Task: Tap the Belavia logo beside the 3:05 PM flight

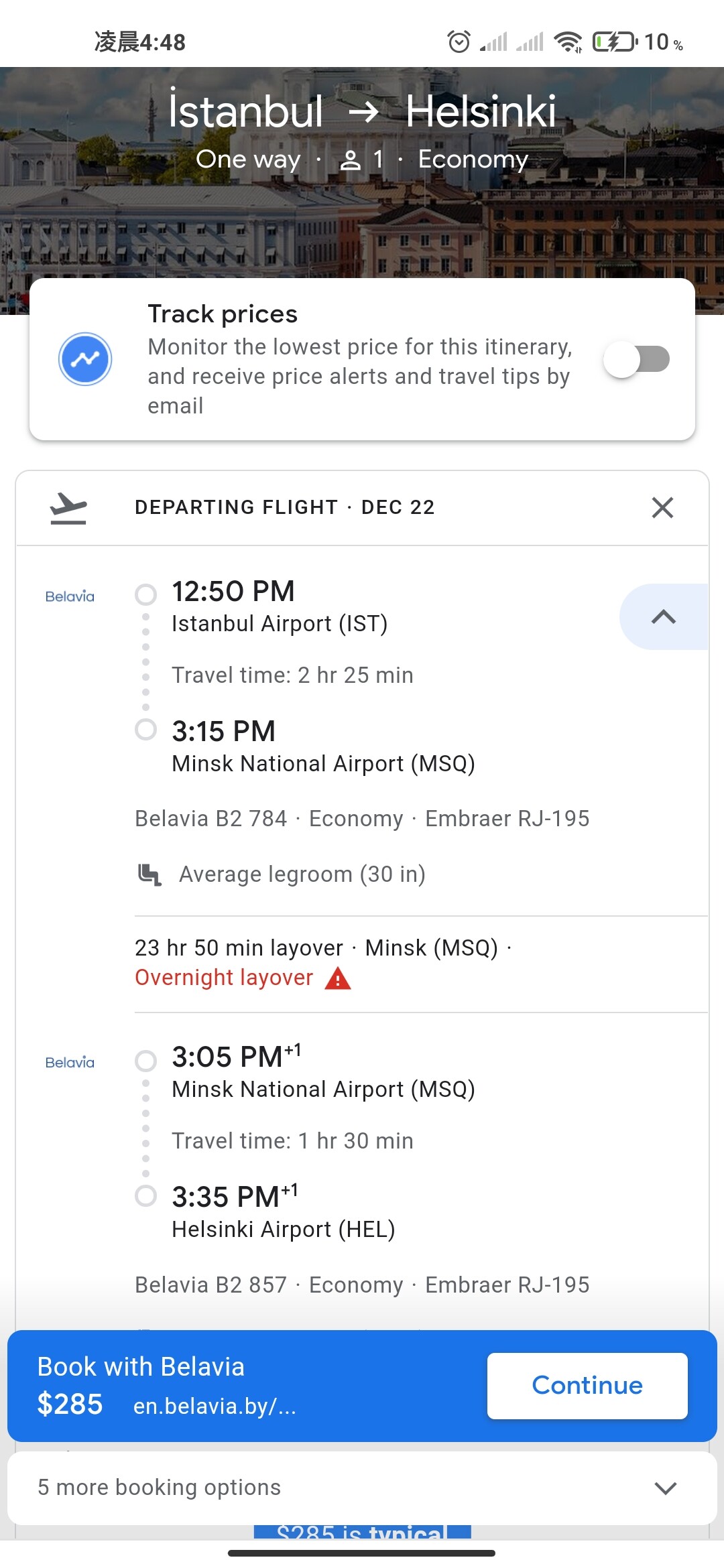Action: click(70, 1062)
